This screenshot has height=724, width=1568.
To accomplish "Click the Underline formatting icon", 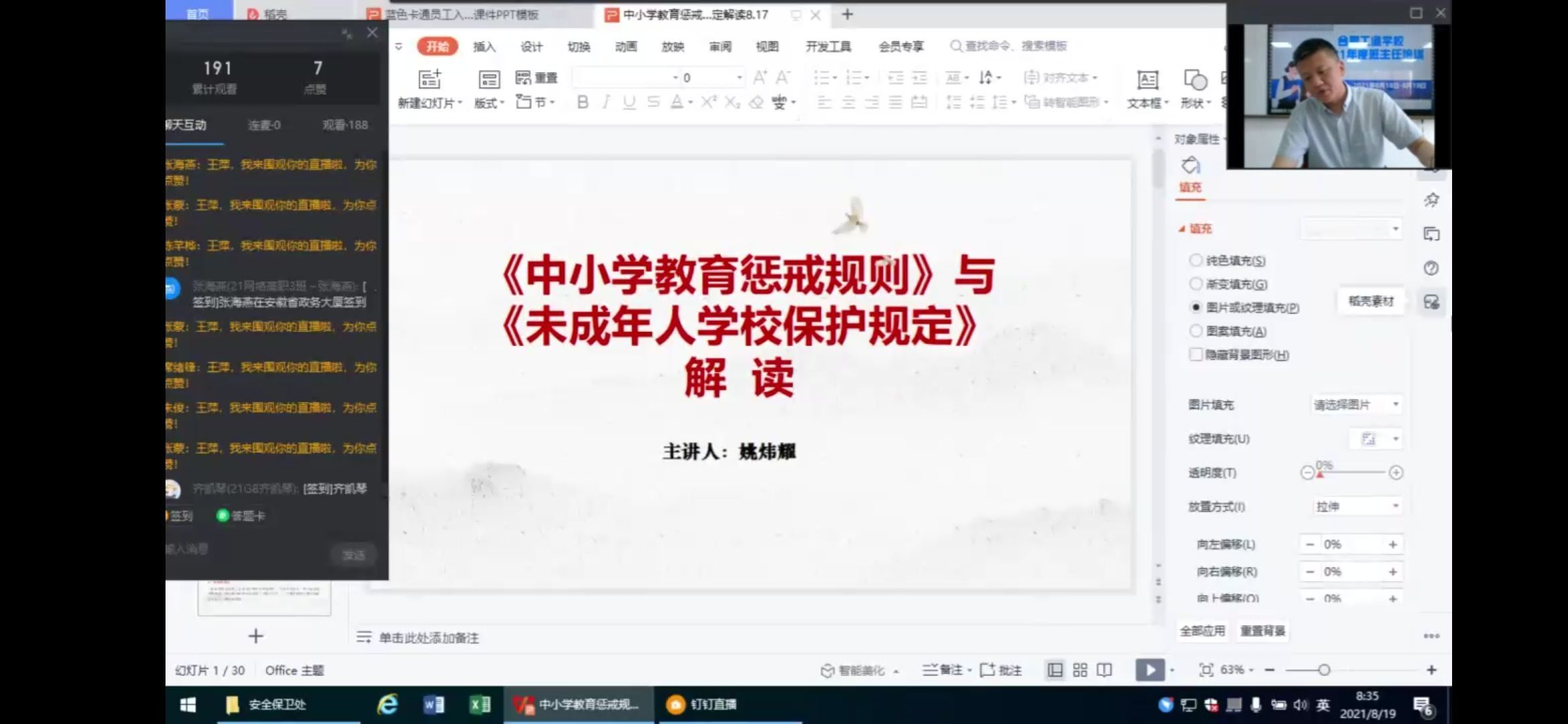I will coord(629,102).
